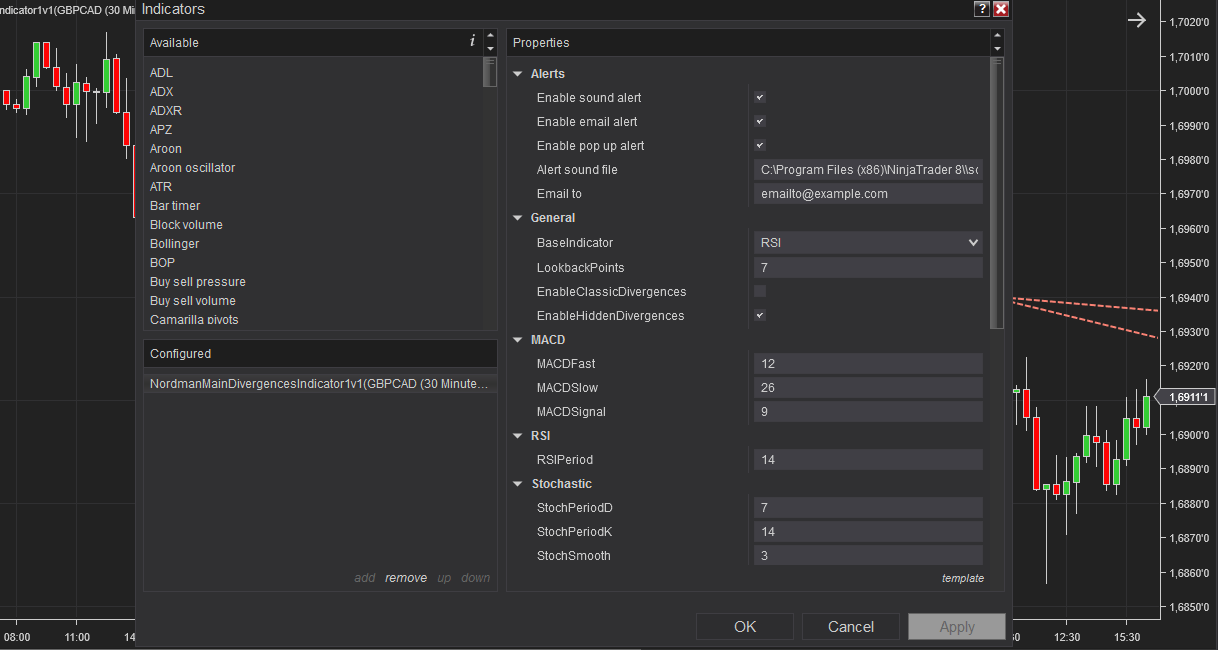Viewport: 1218px width, 650px height.
Task: Click the StochPeriodK value field
Action: point(868,532)
